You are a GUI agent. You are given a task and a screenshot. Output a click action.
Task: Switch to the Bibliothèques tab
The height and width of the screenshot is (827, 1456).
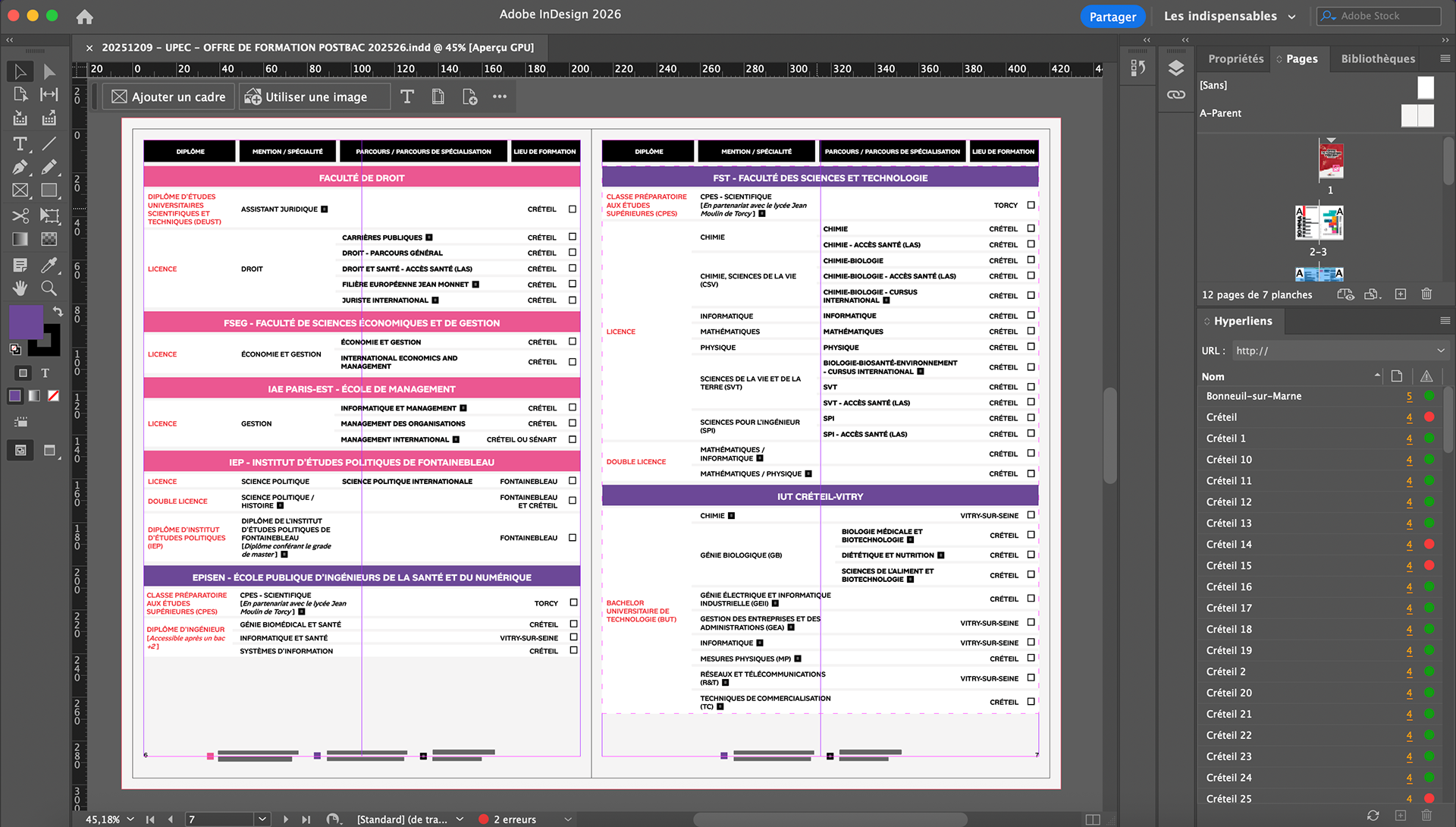point(1378,59)
